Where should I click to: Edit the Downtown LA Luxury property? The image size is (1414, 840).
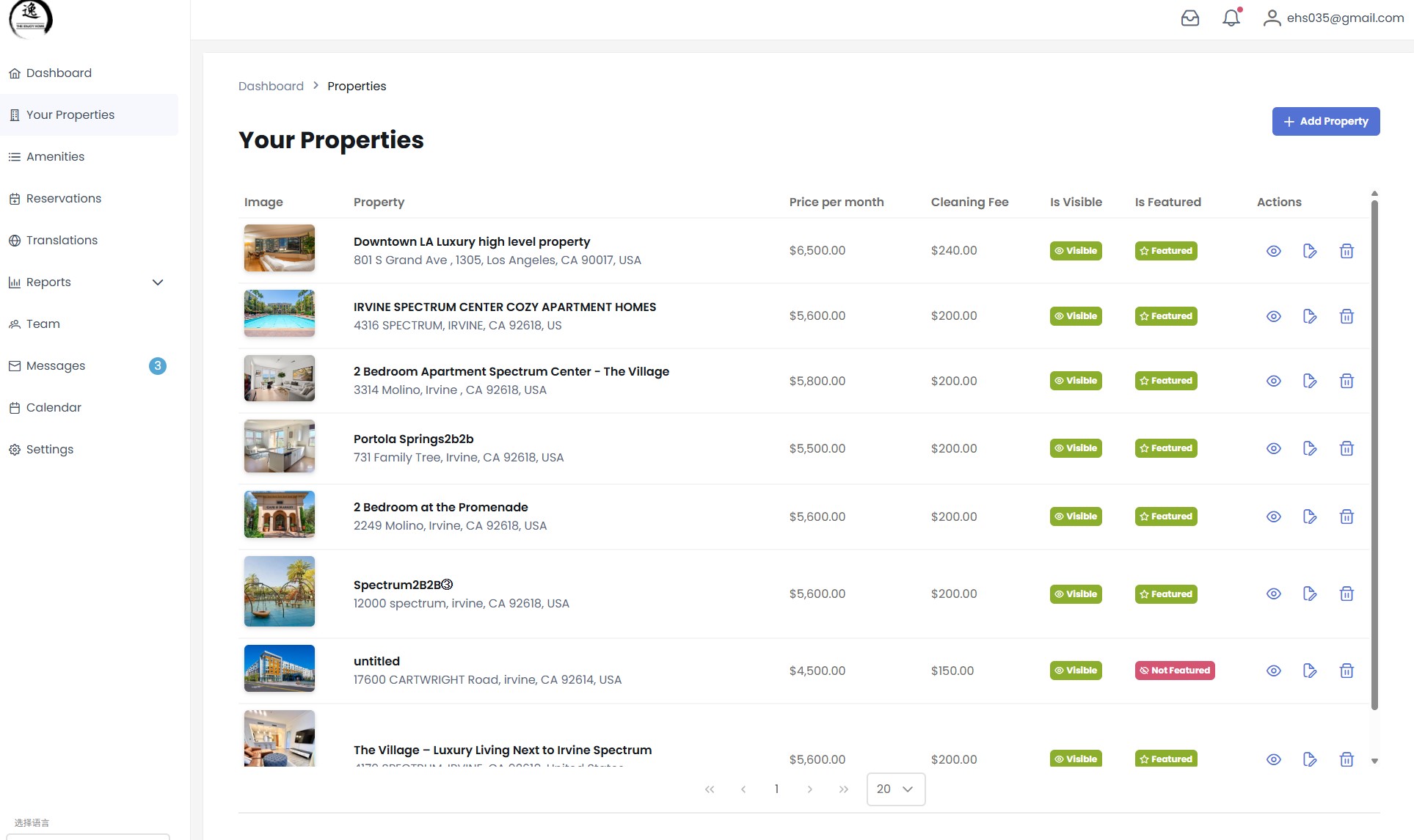[x=1309, y=251]
